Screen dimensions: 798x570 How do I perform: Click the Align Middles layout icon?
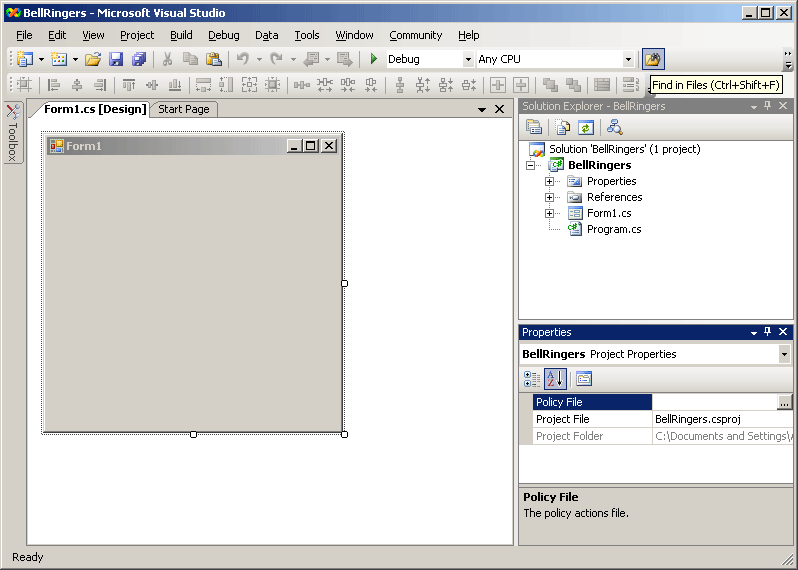coord(152,84)
